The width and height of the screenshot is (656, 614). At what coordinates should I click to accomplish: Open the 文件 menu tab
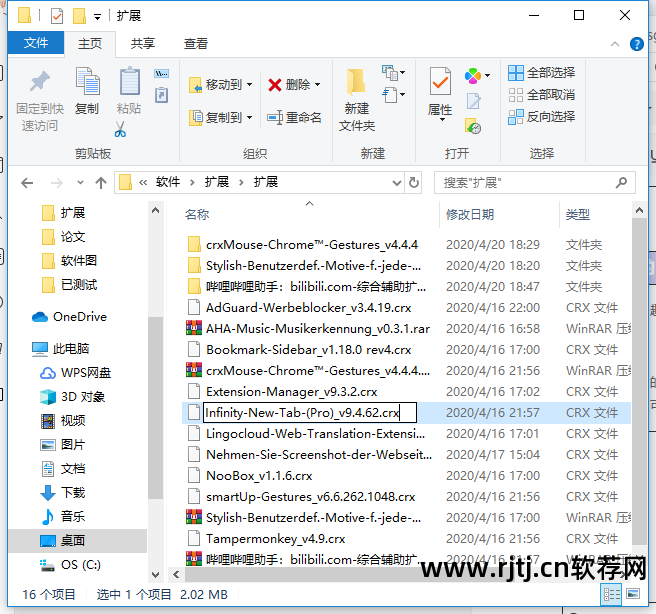[x=36, y=43]
